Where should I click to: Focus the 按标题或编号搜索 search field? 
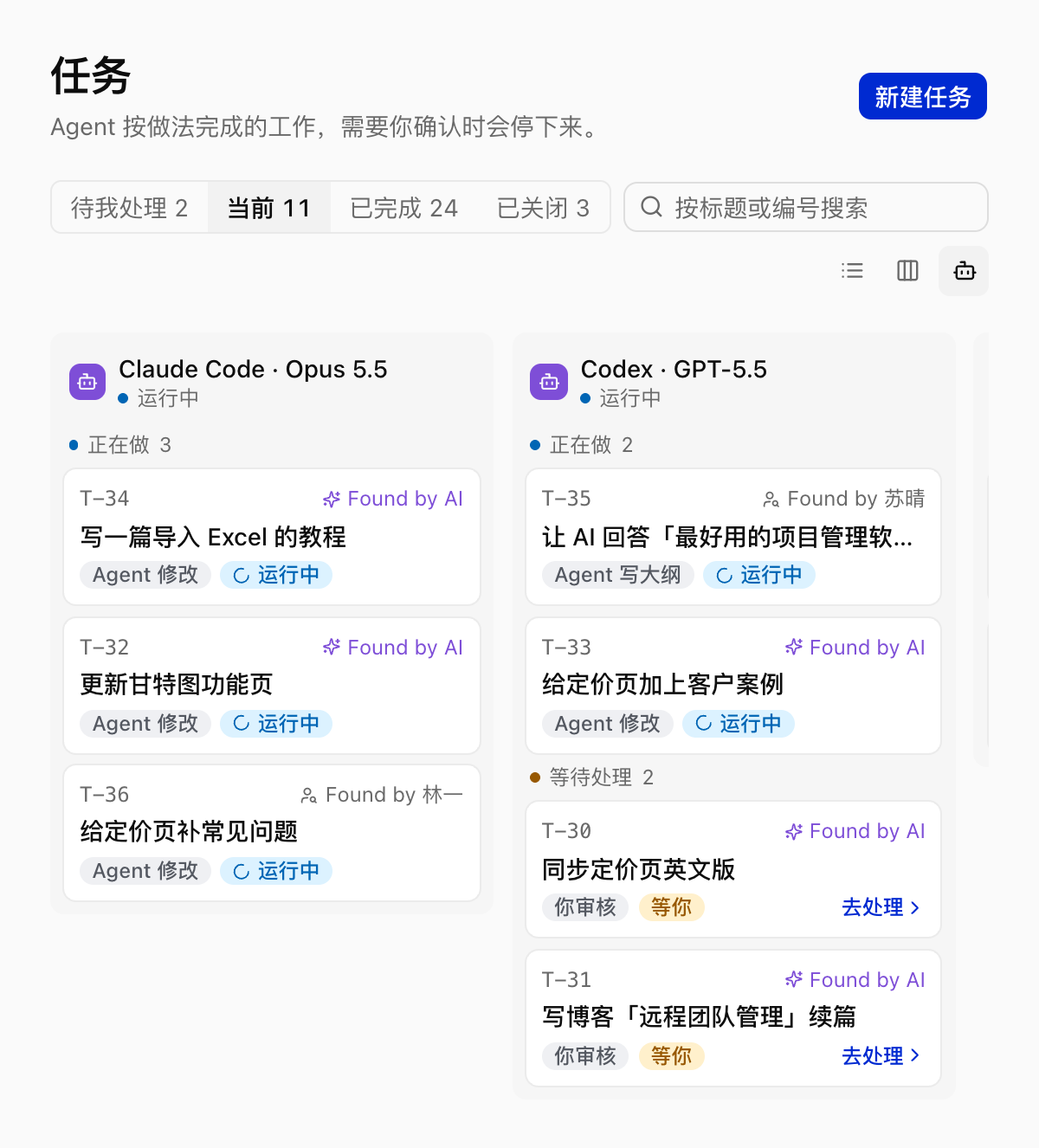806,207
